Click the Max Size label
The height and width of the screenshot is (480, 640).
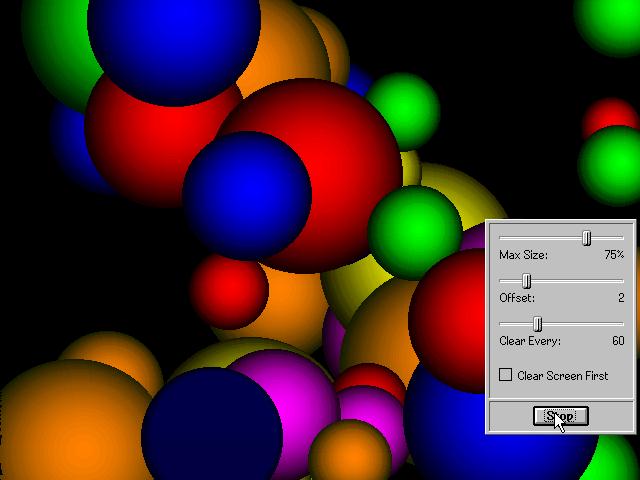coord(523,255)
